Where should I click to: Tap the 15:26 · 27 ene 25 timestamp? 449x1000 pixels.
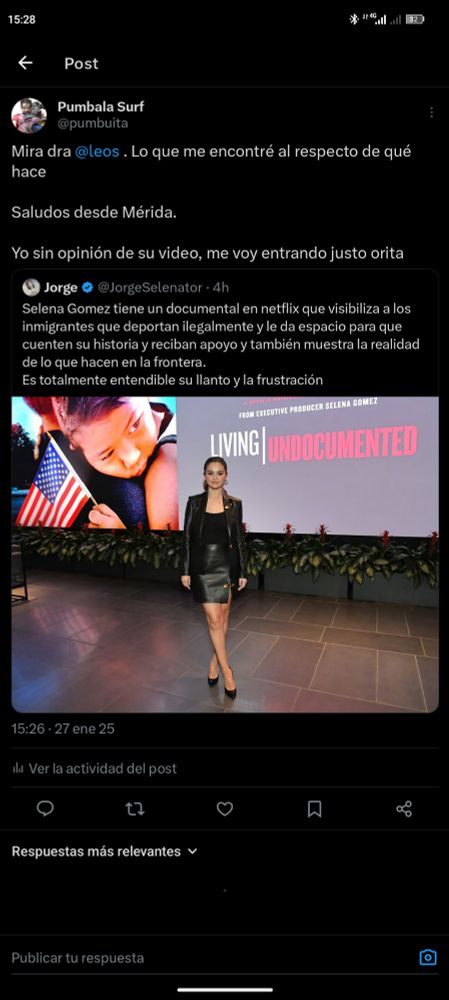63,728
